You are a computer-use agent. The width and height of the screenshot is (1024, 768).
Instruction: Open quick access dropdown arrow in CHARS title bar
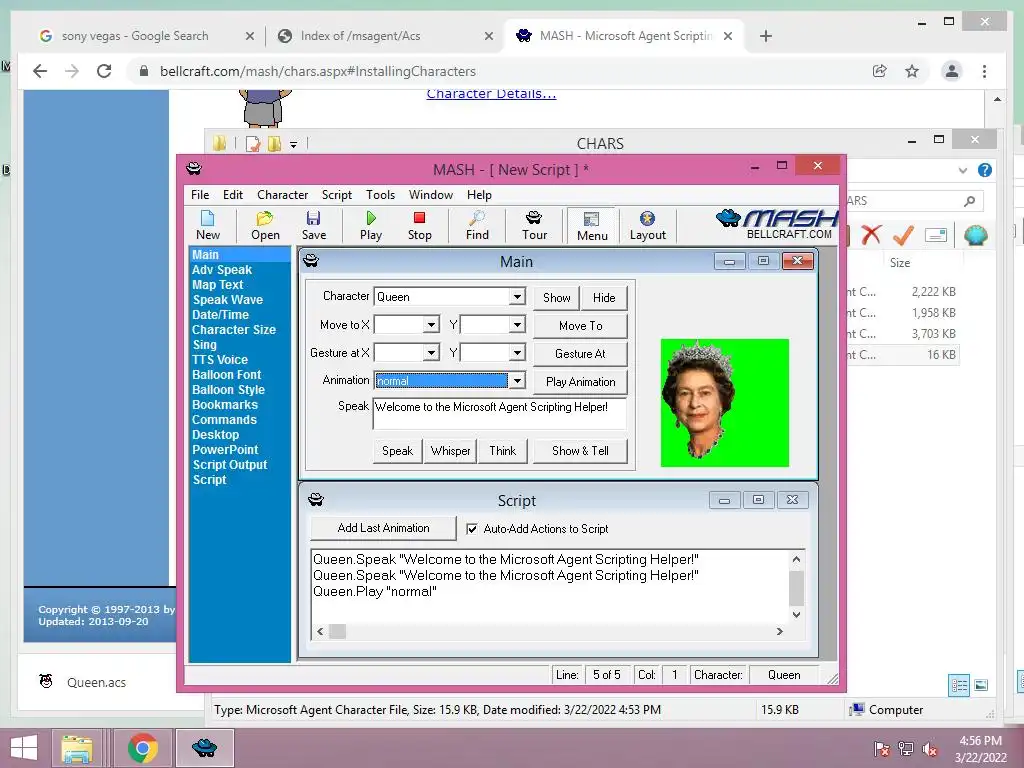pos(293,144)
